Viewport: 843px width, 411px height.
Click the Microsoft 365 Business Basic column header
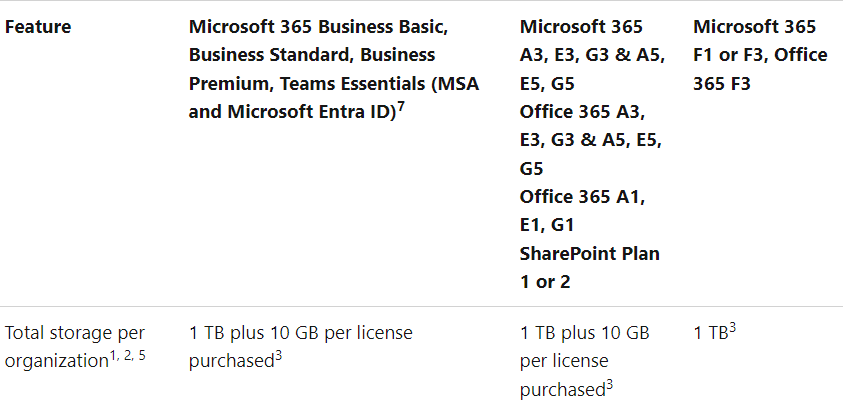point(334,69)
